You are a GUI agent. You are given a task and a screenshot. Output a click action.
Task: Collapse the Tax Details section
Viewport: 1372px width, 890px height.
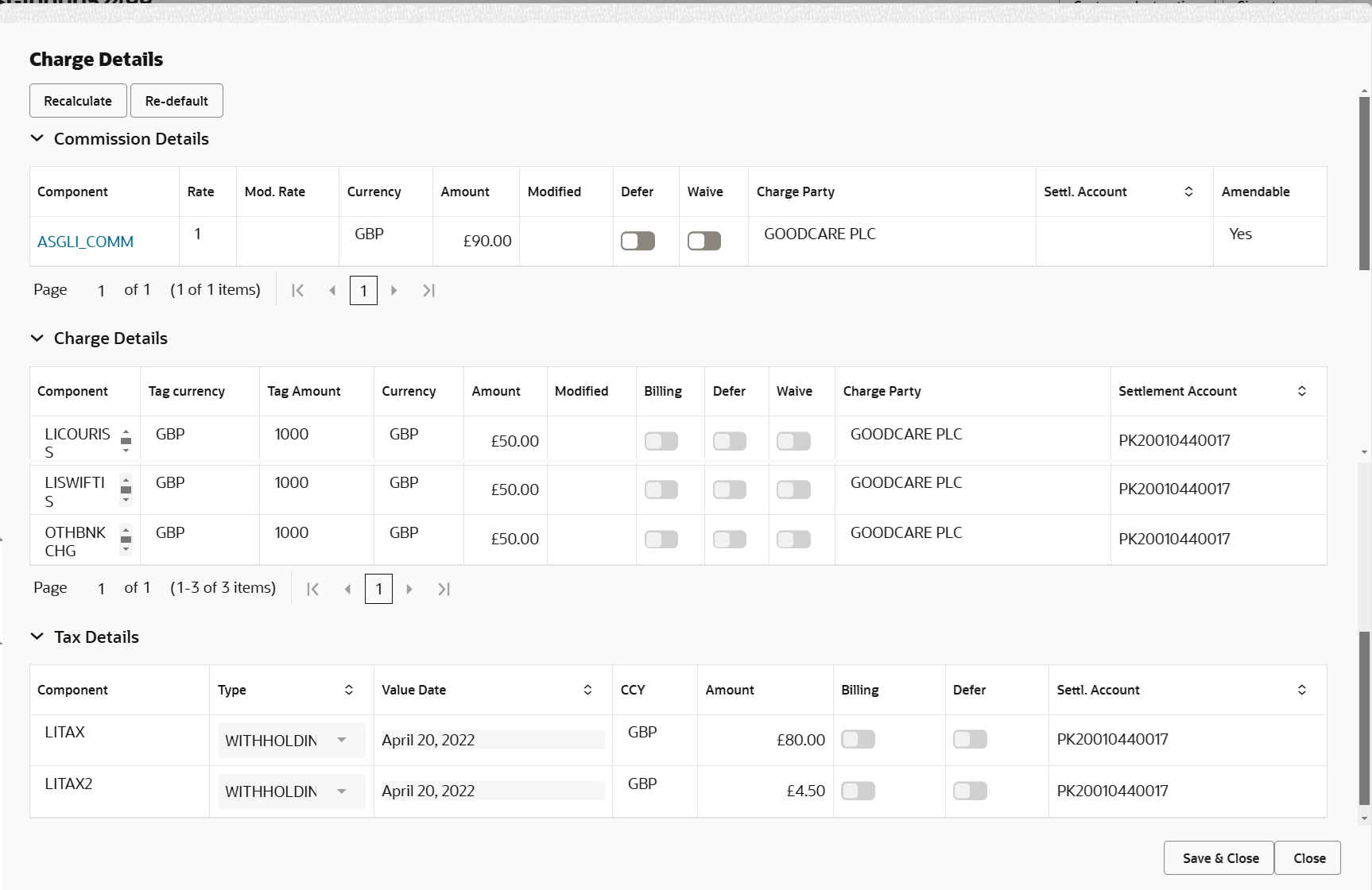point(37,636)
